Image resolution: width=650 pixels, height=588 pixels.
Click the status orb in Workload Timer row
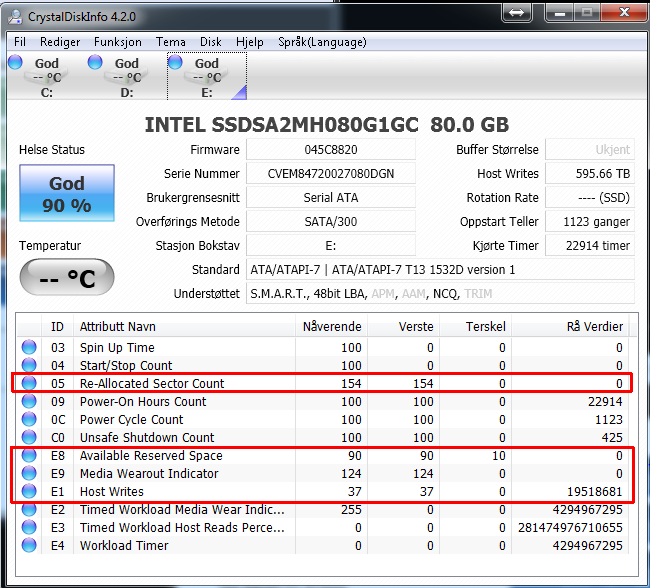(x=29, y=545)
